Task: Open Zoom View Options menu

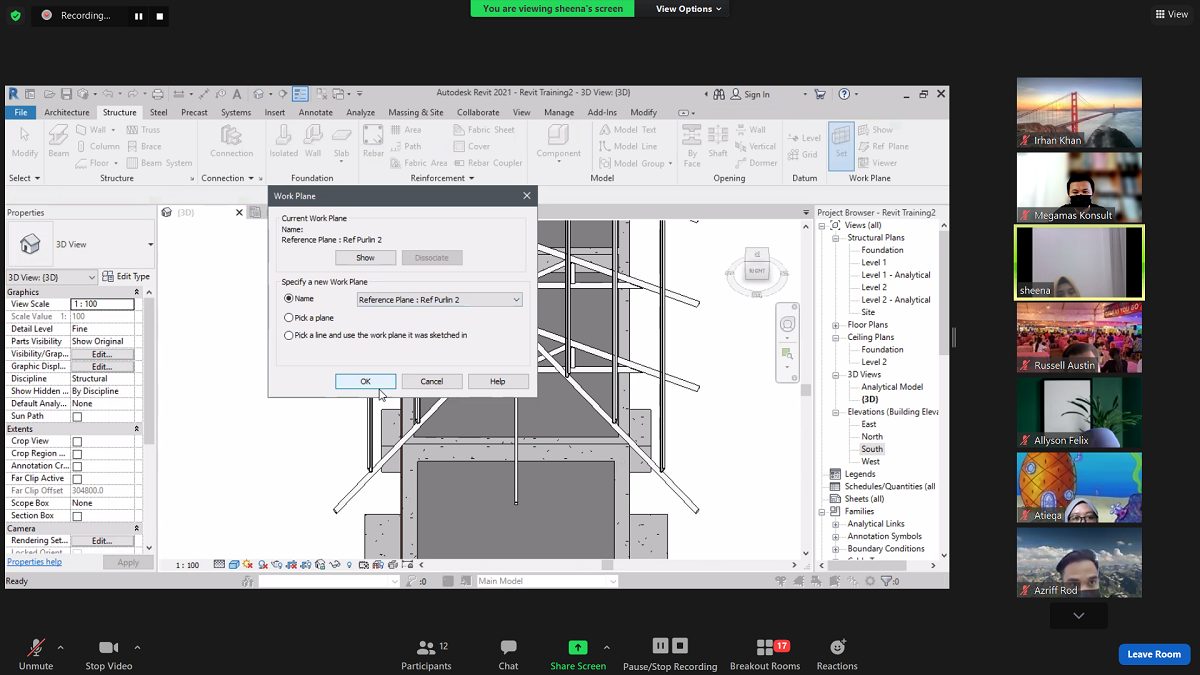Action: tap(688, 9)
